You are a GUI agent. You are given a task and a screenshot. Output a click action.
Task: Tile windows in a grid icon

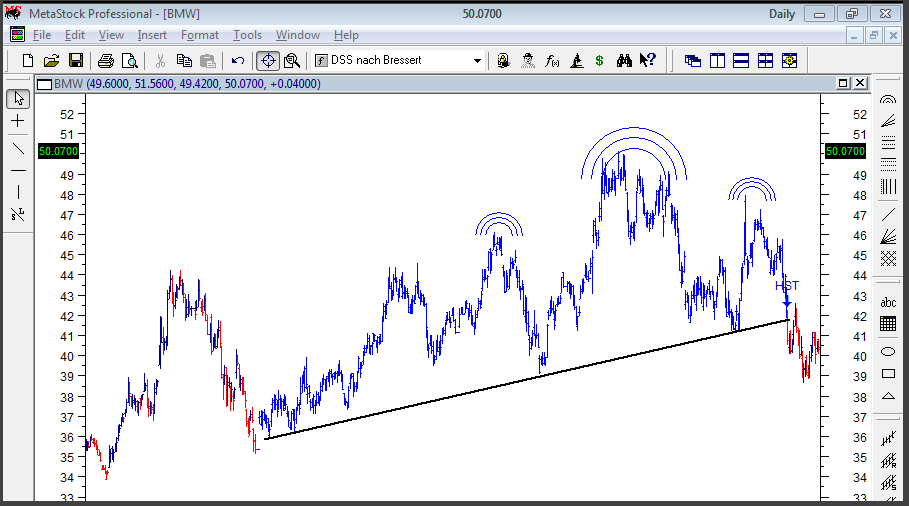(765, 60)
